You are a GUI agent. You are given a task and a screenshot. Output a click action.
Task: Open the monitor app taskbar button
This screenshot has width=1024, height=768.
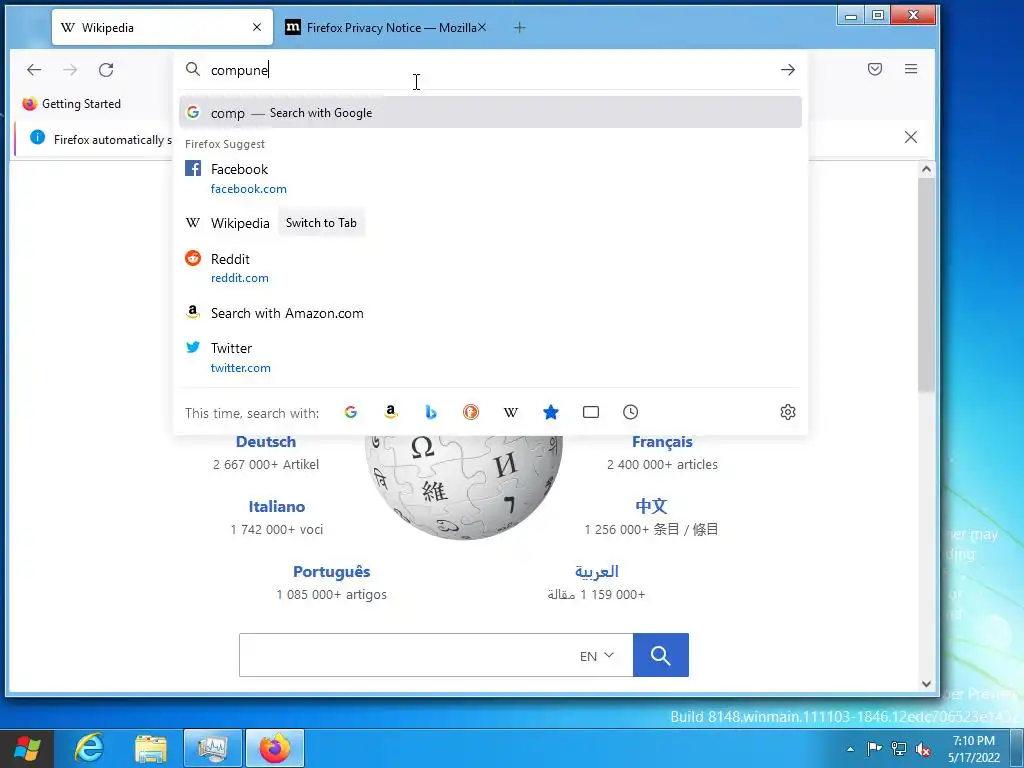(213, 748)
